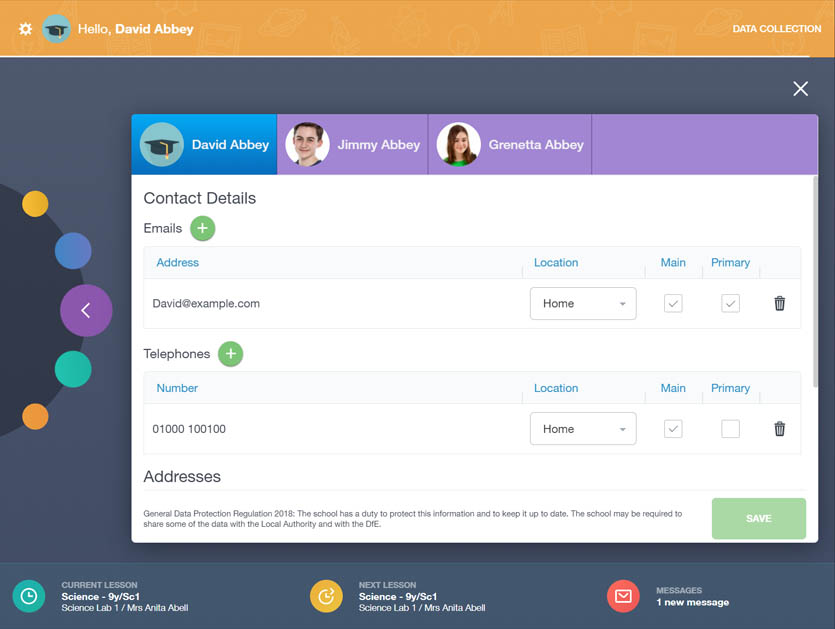The width and height of the screenshot is (835, 629).
Task: Toggle the Main checkbox for the telephone
Action: pos(673,429)
